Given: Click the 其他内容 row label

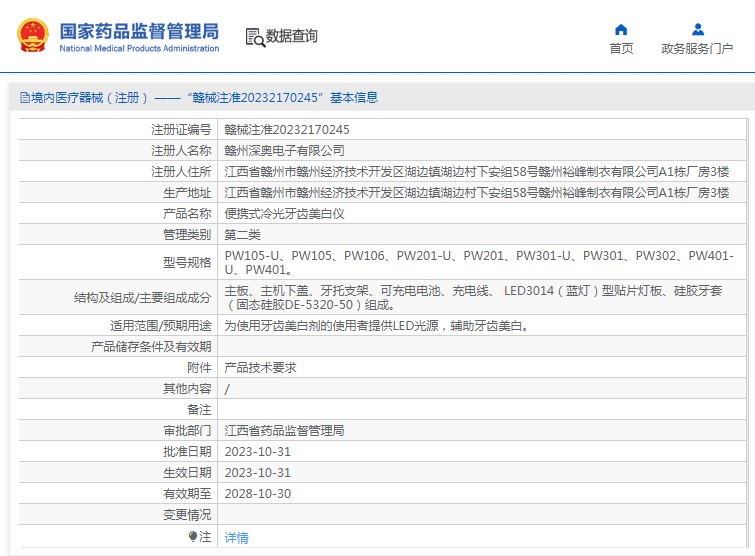Looking at the screenshot, I should 187,389.
